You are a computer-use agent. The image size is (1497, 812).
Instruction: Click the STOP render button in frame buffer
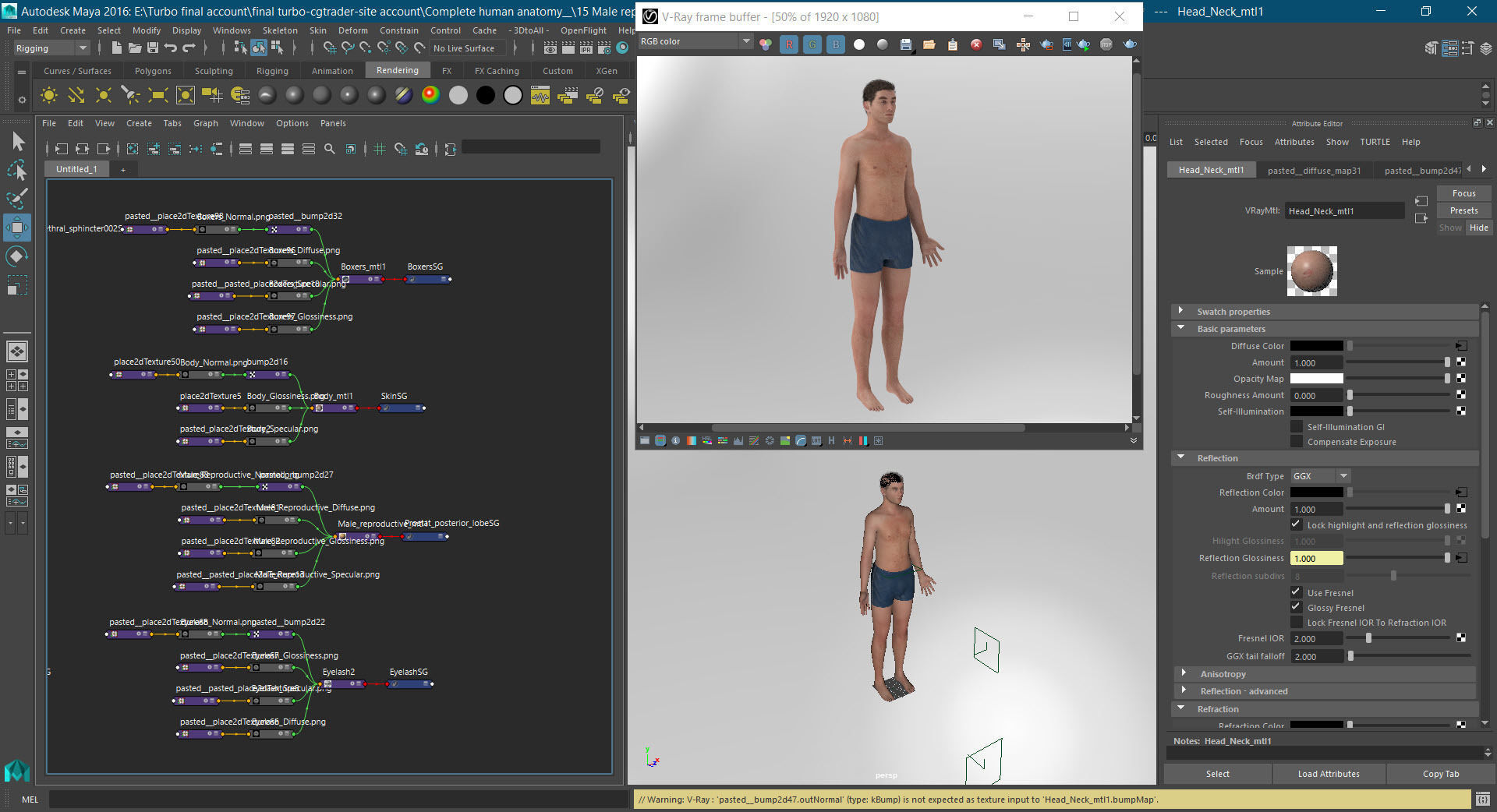(1106, 44)
